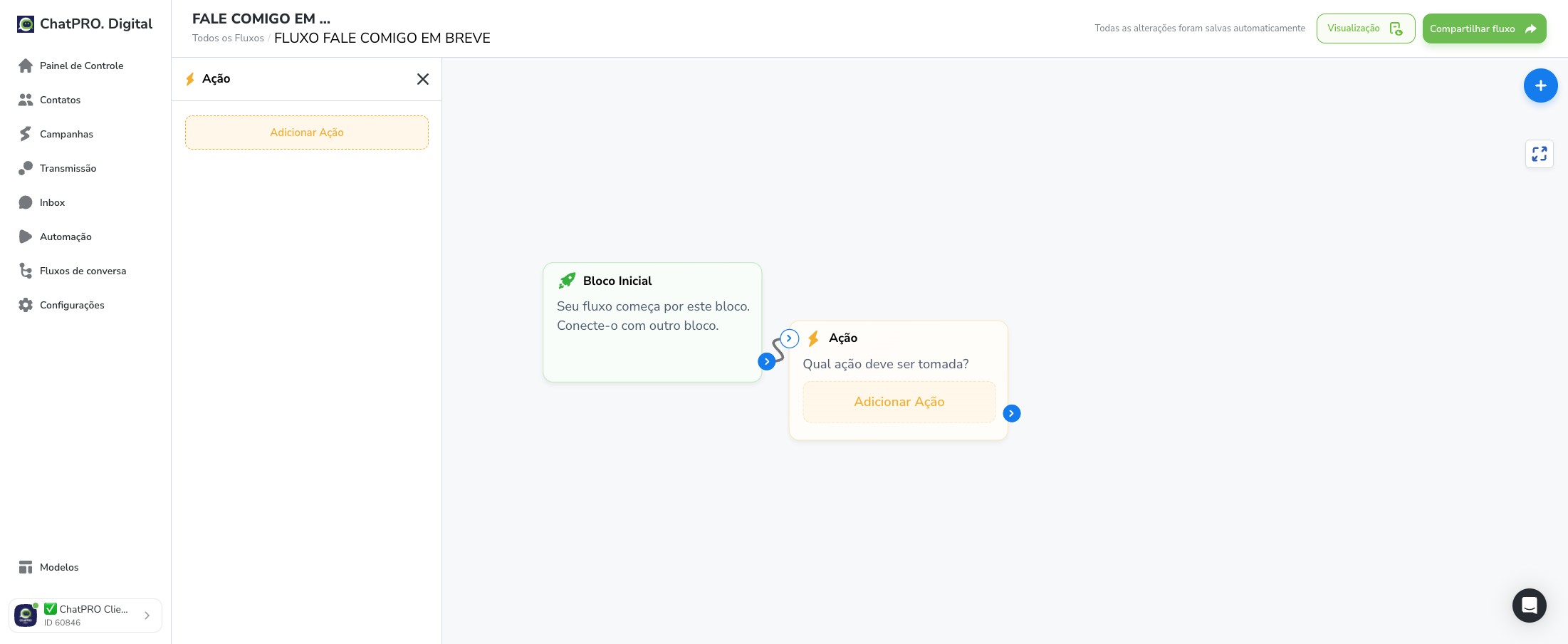The height and width of the screenshot is (644, 1568).
Task: Click Todos os Fluxos breadcrumb link
Action: pos(228,38)
